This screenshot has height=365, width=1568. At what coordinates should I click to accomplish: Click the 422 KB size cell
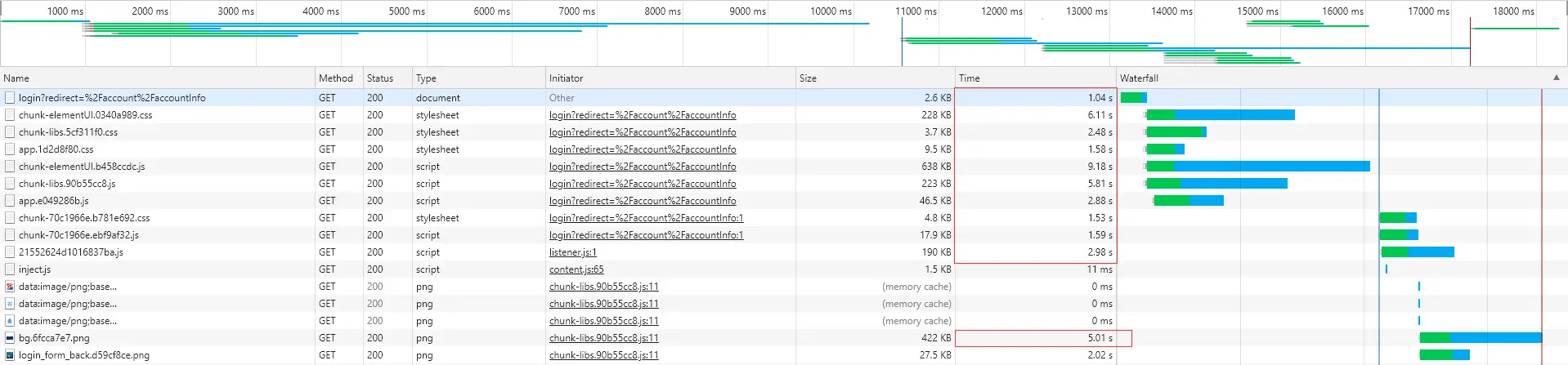876,338
